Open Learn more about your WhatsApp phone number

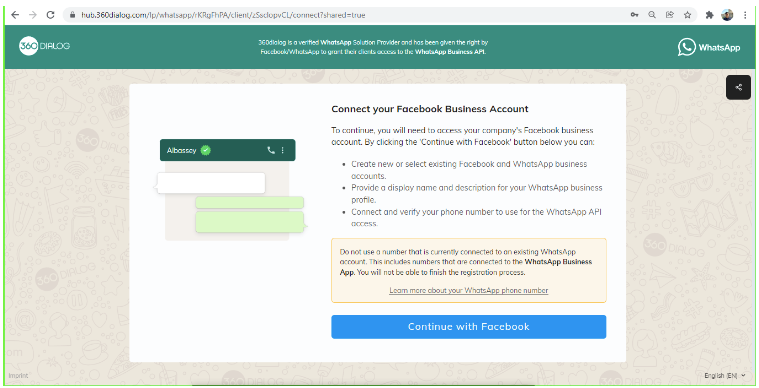coord(469,290)
